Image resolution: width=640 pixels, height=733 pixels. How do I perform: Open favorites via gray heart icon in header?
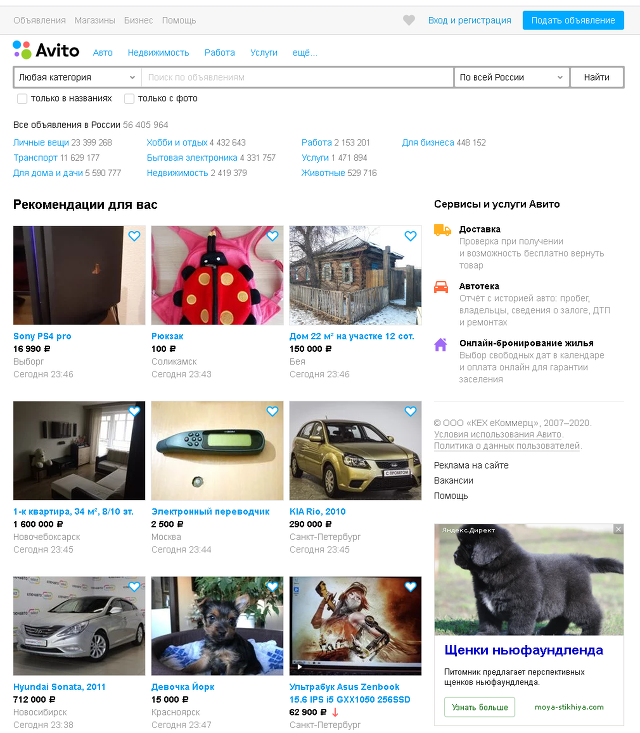tap(409, 20)
